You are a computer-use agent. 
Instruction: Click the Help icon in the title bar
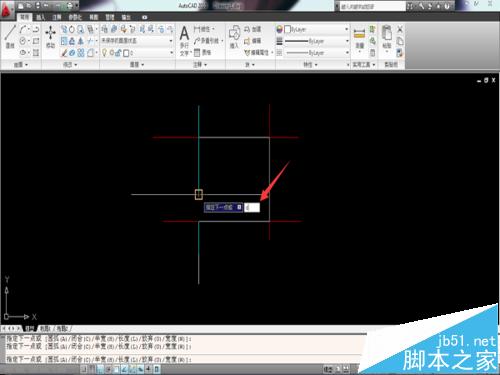click(447, 6)
